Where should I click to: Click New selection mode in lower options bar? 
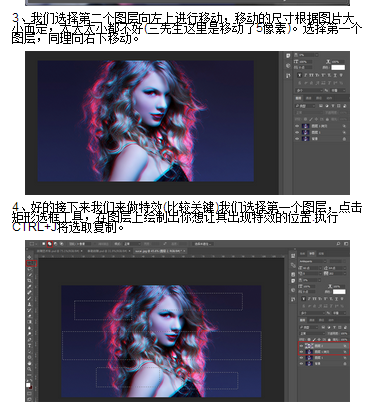[43, 244]
